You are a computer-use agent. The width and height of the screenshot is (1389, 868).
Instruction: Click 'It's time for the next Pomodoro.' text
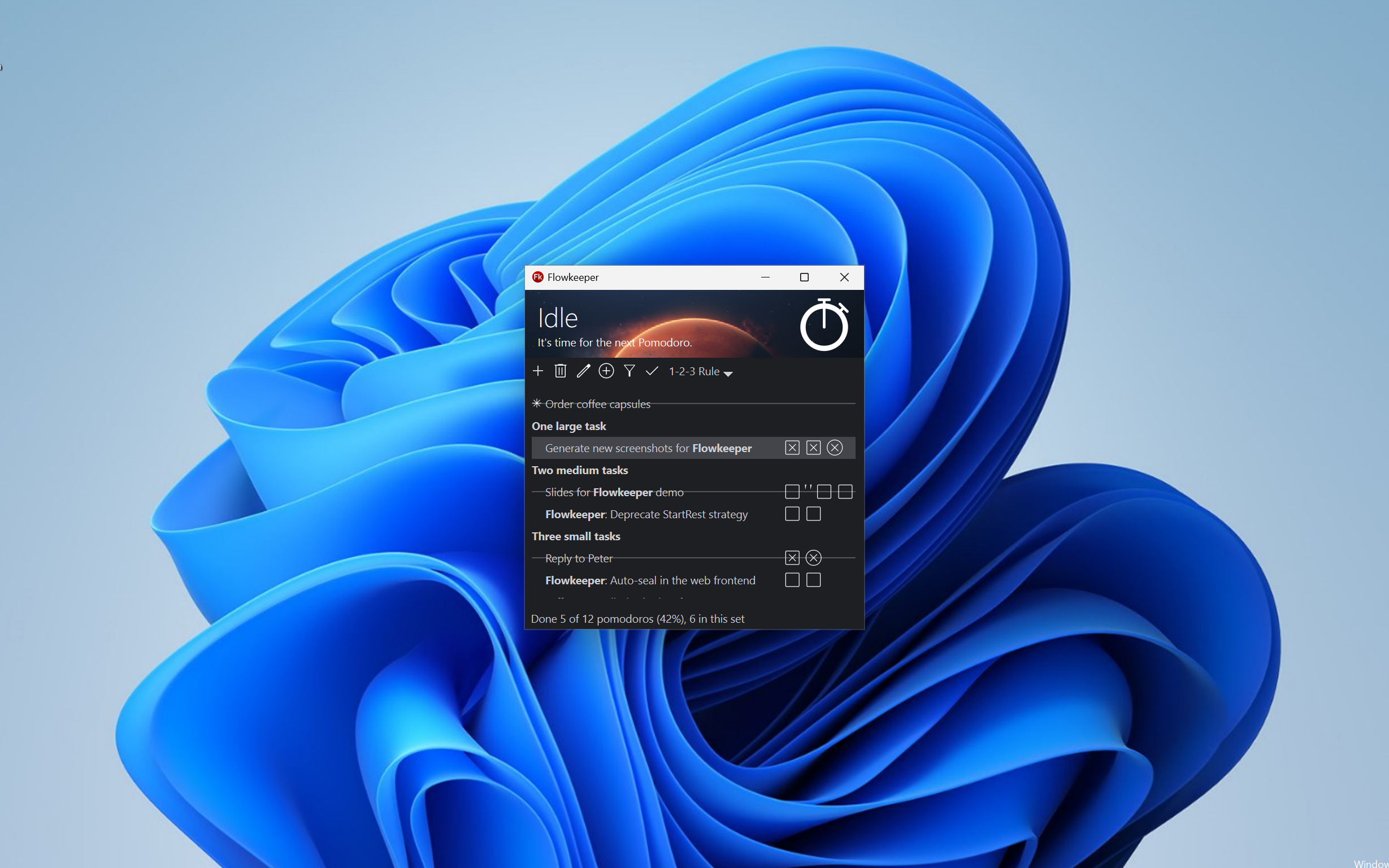615,342
